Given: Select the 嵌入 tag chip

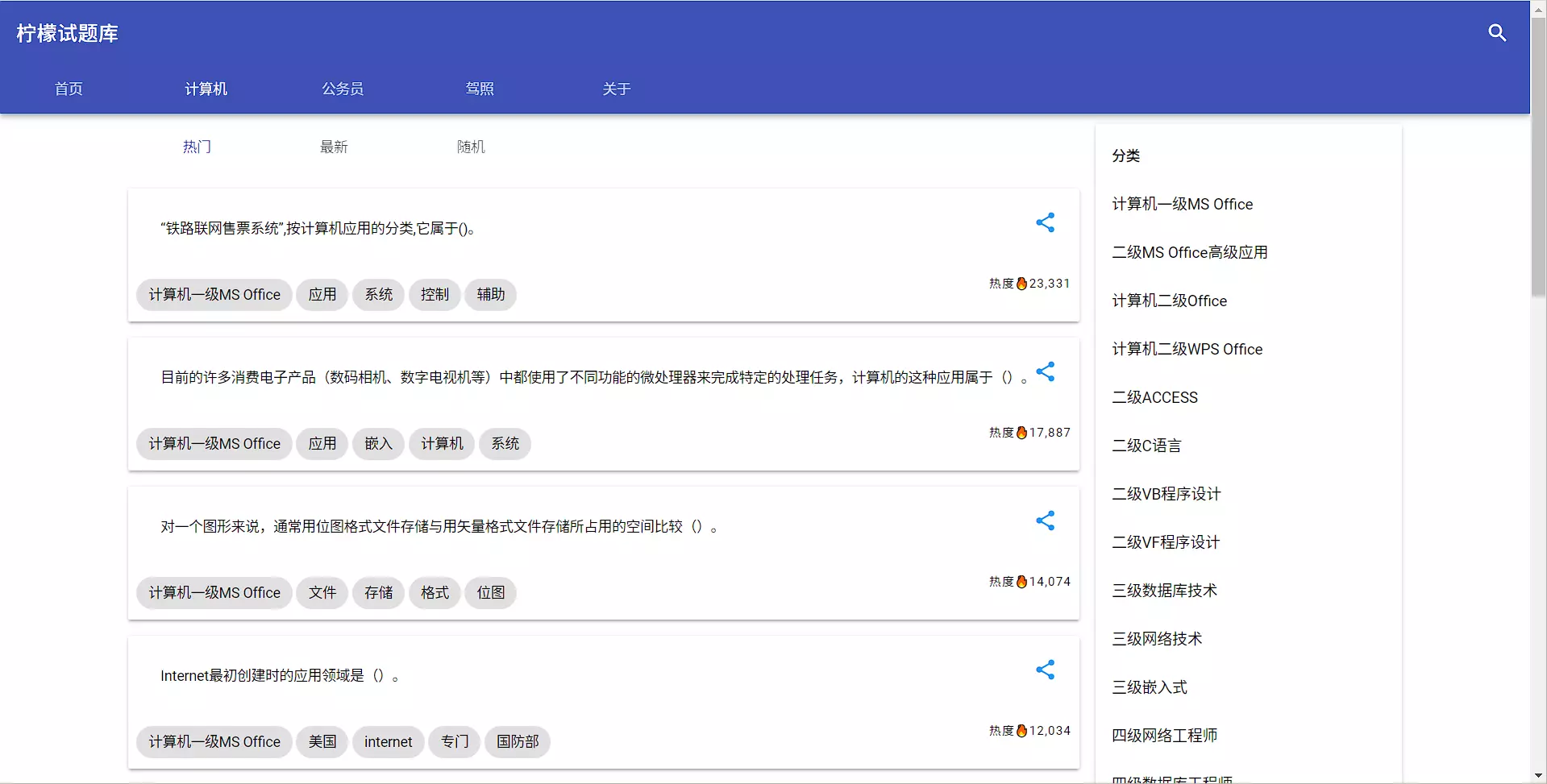Looking at the screenshot, I should [378, 444].
